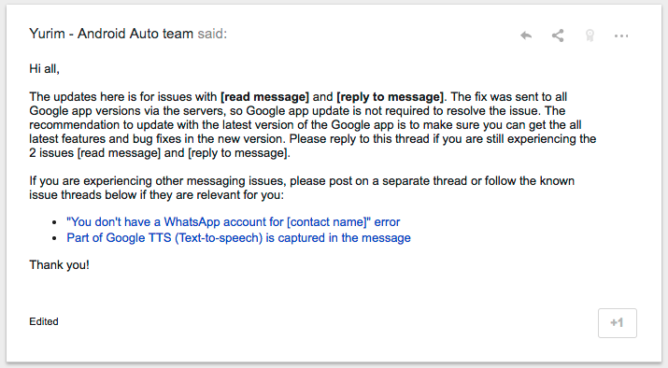Mark post with the ribbon badge icon
The height and width of the screenshot is (368, 668).
tap(590, 35)
